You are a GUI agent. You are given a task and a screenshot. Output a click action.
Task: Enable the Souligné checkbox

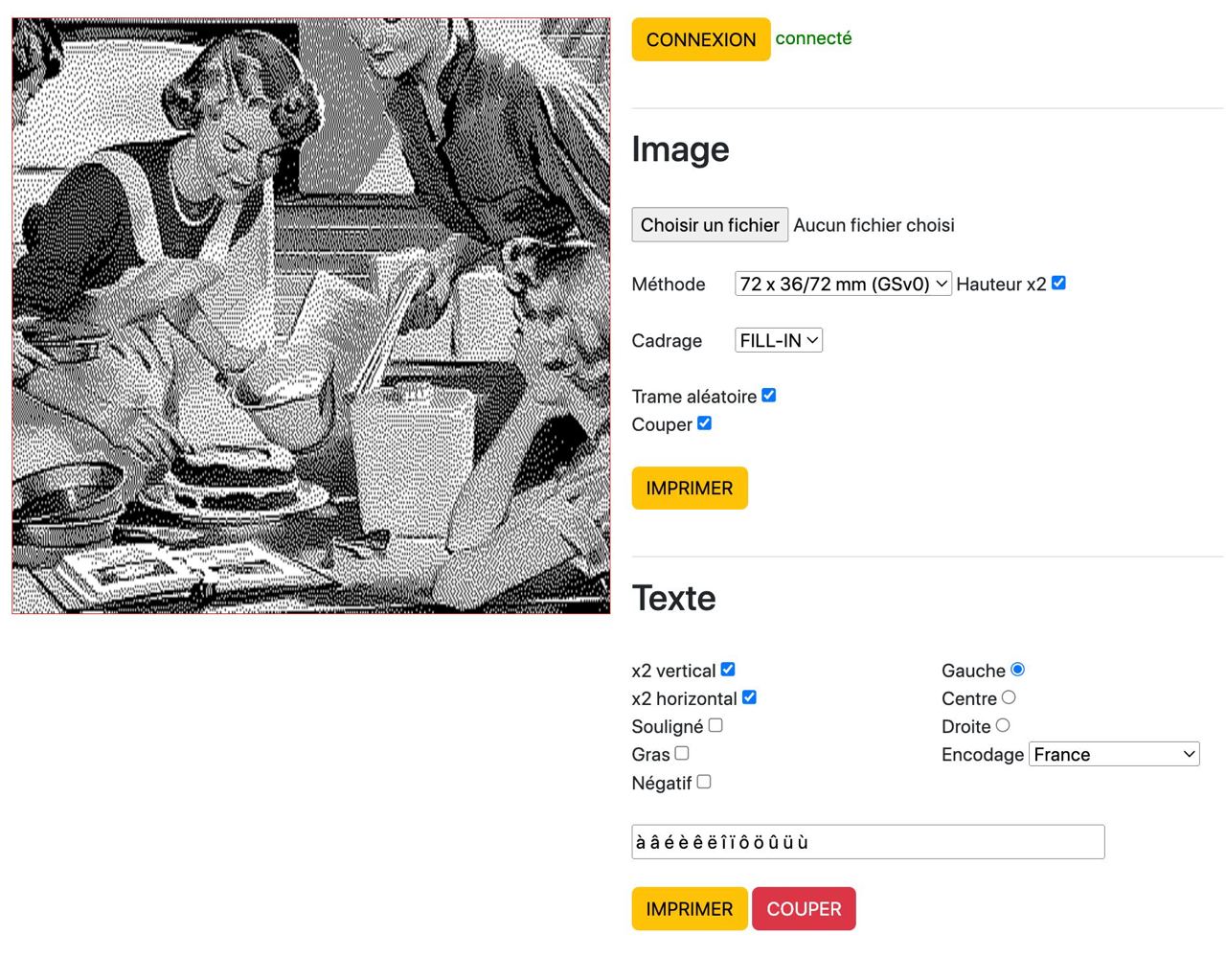[x=715, y=725]
